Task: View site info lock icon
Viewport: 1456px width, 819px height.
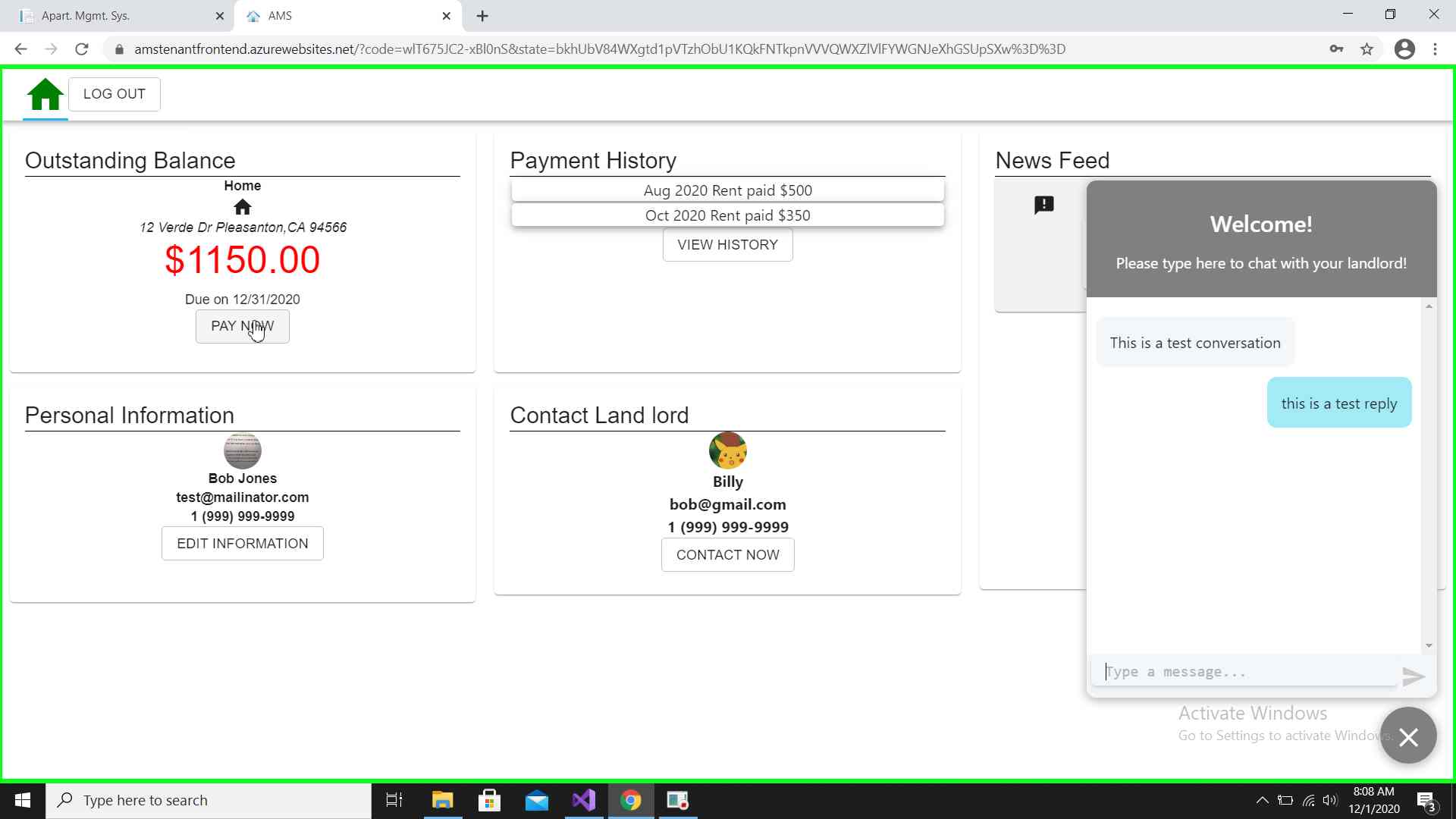Action: [119, 49]
